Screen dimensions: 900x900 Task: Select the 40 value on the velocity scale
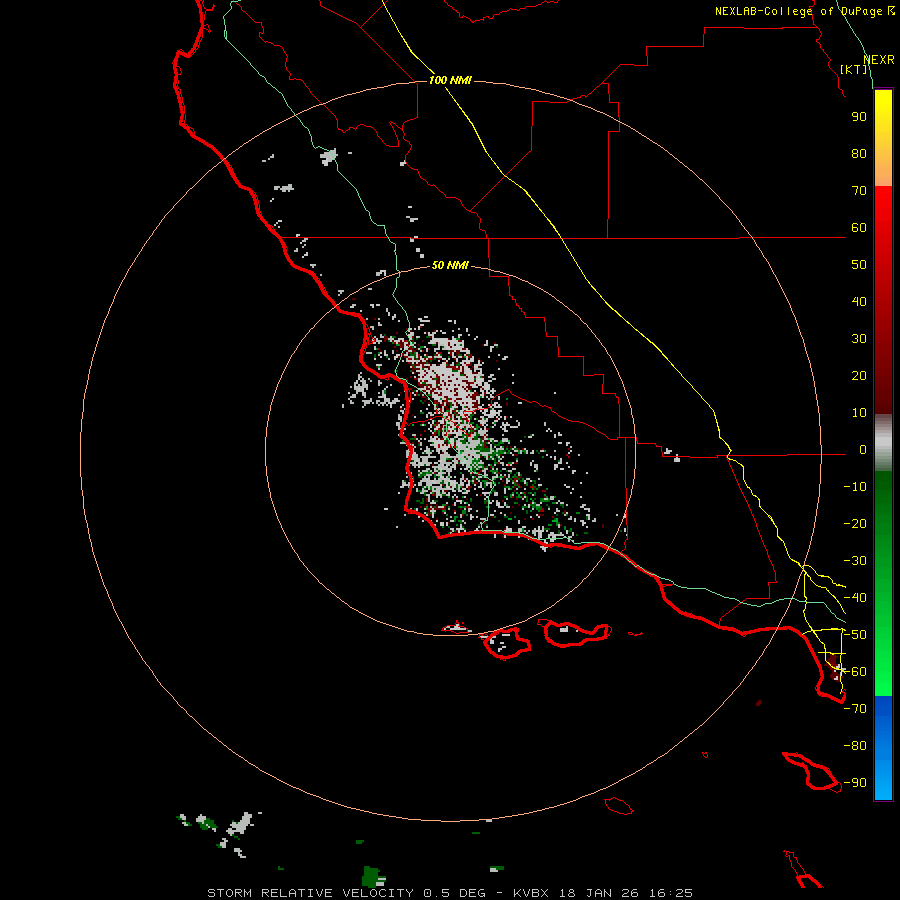tap(859, 302)
